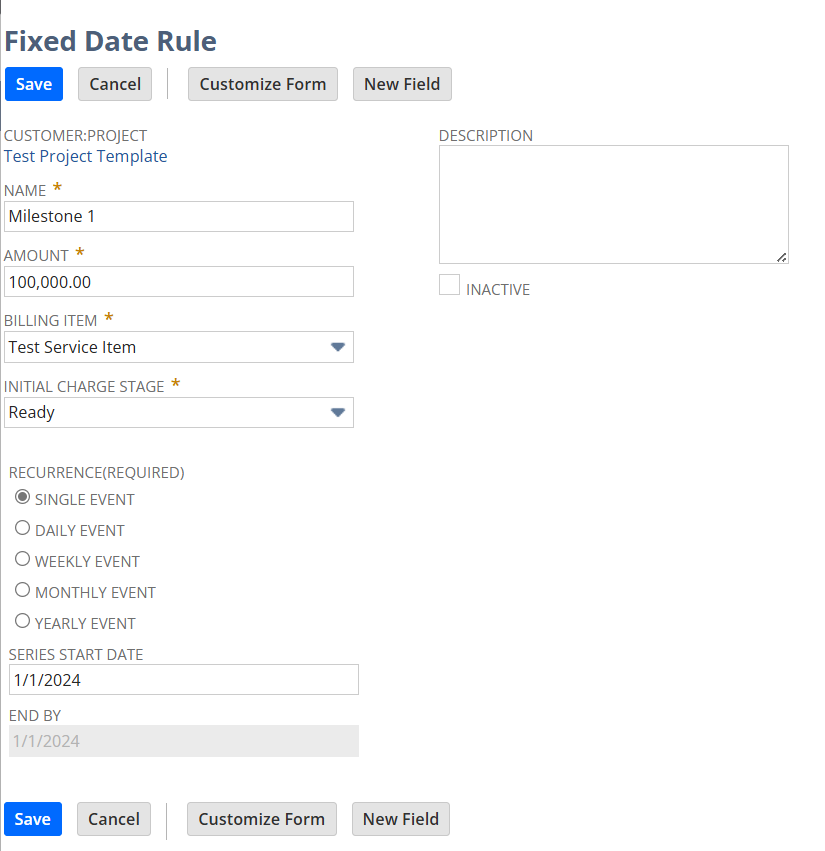The height and width of the screenshot is (851, 825).
Task: Choose Daily Event recurrence
Action: pos(22,529)
